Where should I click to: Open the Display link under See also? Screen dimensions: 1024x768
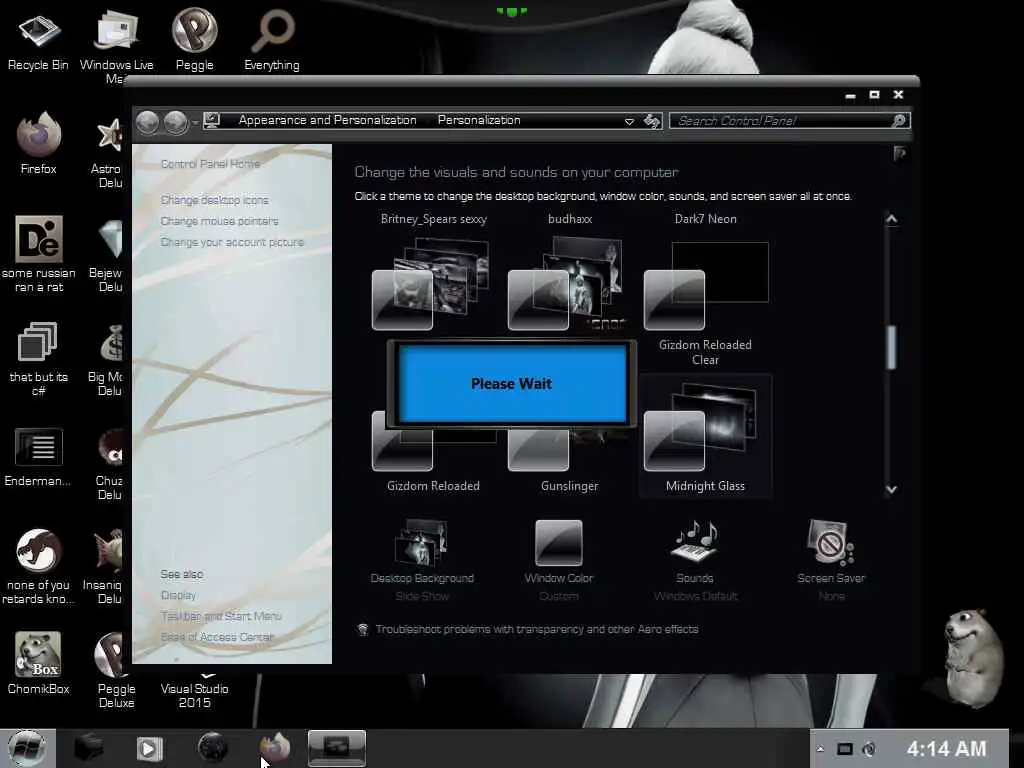tap(178, 595)
